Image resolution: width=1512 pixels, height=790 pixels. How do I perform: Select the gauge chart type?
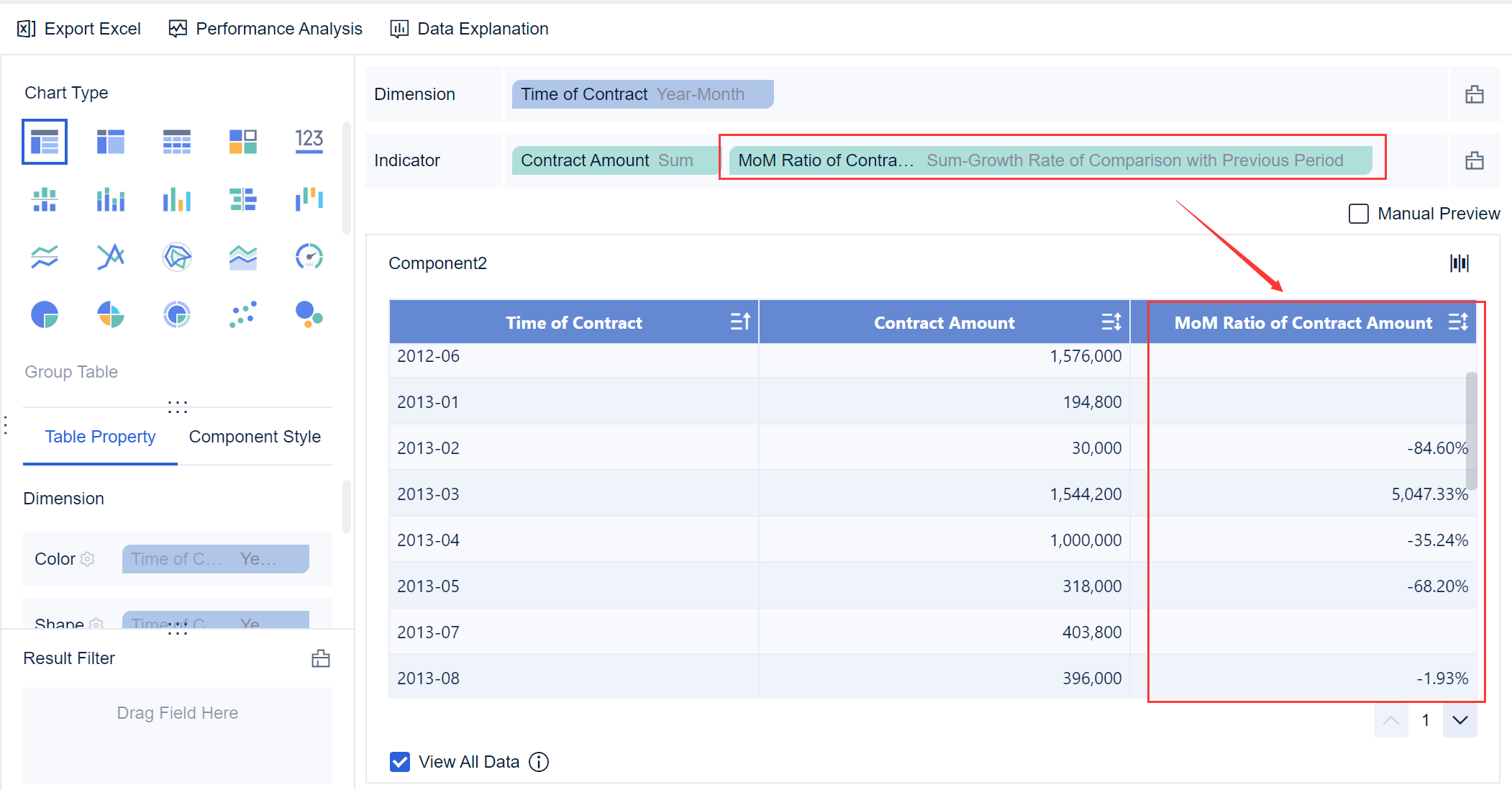coord(309,256)
